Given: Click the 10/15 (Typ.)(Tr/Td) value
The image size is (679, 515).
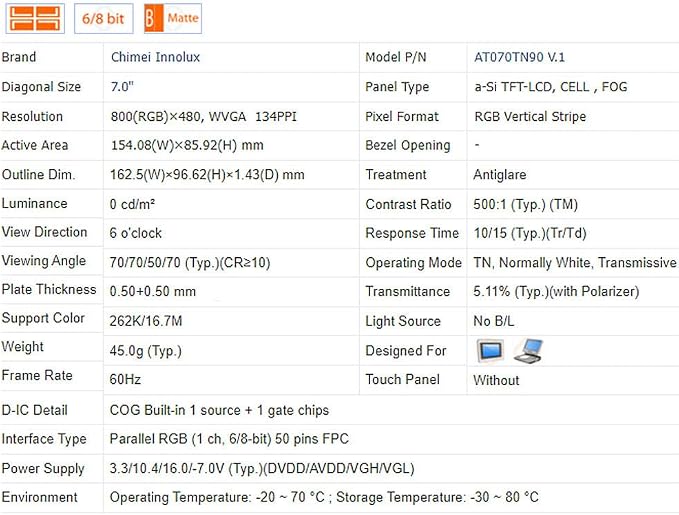Looking at the screenshot, I should 530,233.
